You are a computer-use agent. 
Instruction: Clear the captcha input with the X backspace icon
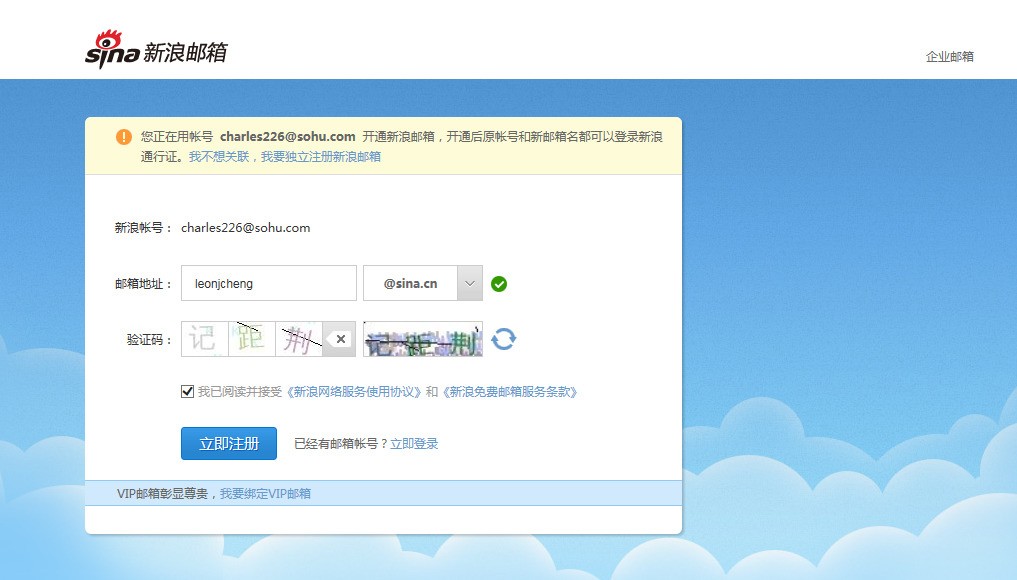pyautogui.click(x=339, y=339)
